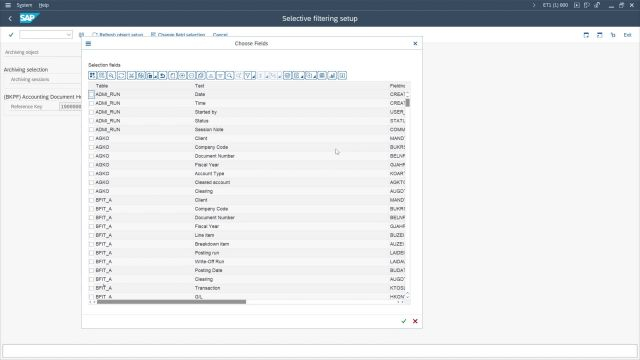640x360 pixels.
Task: Select the BFIT_A Posting Date checkbox
Action: coord(91,270)
